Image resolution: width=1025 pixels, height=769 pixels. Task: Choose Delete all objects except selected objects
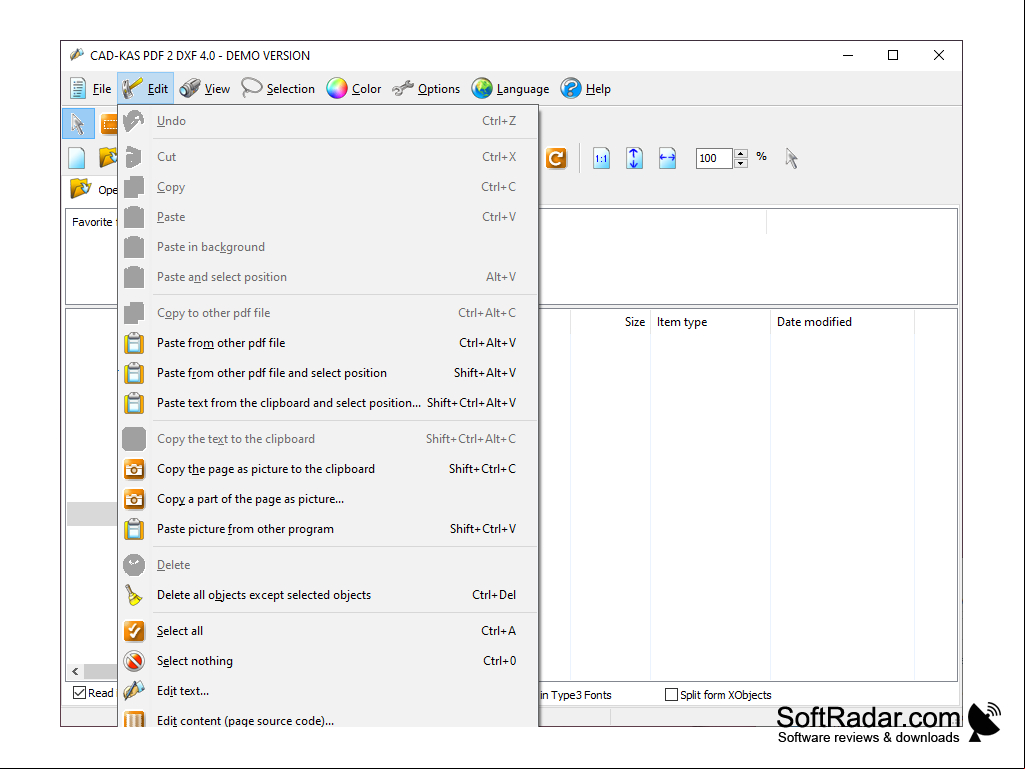pos(329,595)
